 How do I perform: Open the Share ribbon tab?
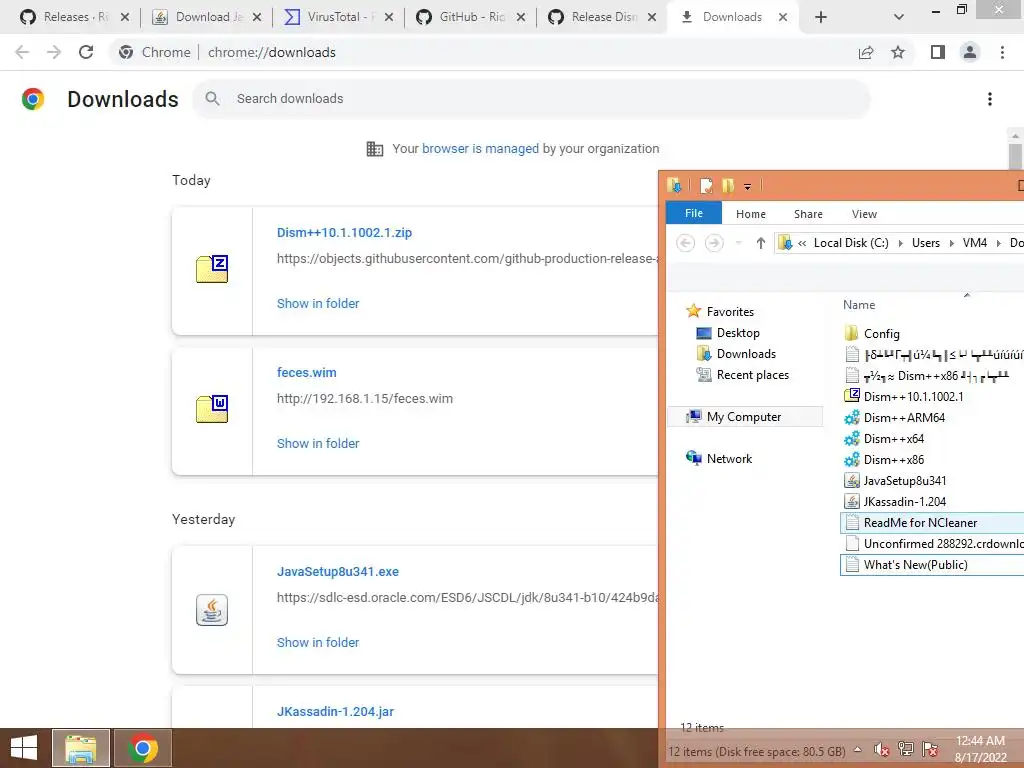808,214
